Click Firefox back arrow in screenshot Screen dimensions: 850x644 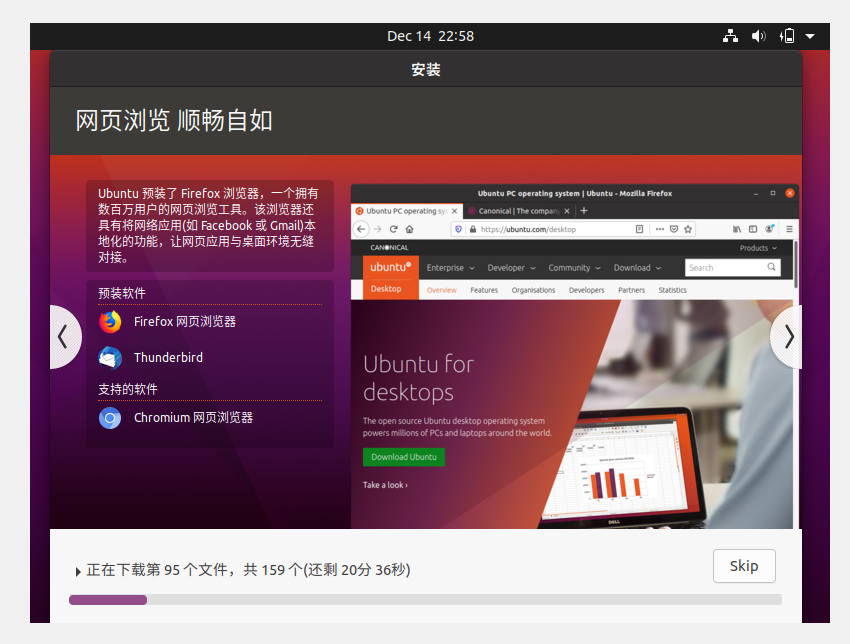coord(361,229)
